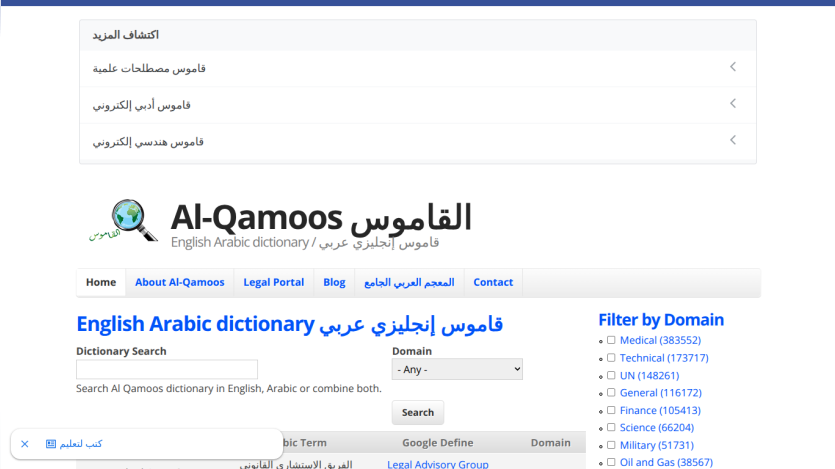Click the كتب لتعليم ad link
This screenshot has height=469, width=835.
(80, 444)
